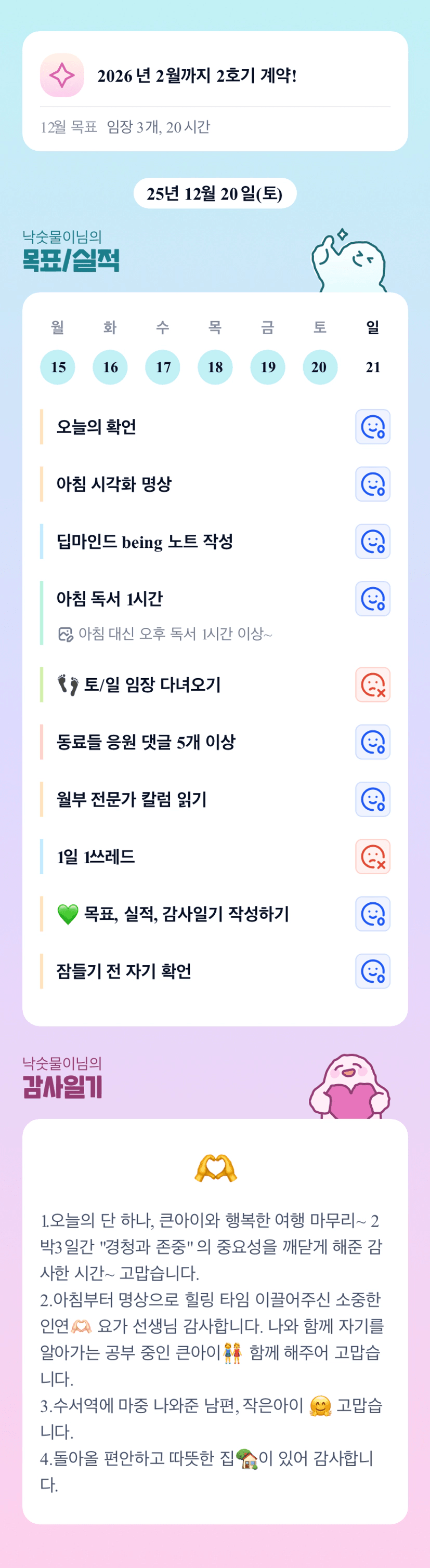This screenshot has width=430, height=1568.
Task: Toggle status for 딥마인드 being 노트 작성
Action: pyautogui.click(x=372, y=541)
